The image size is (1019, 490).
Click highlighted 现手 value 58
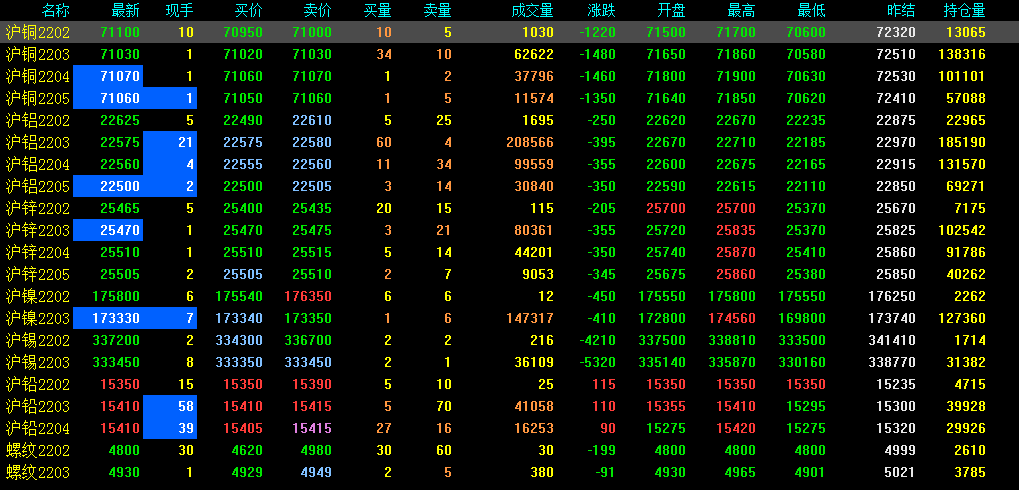coord(170,406)
